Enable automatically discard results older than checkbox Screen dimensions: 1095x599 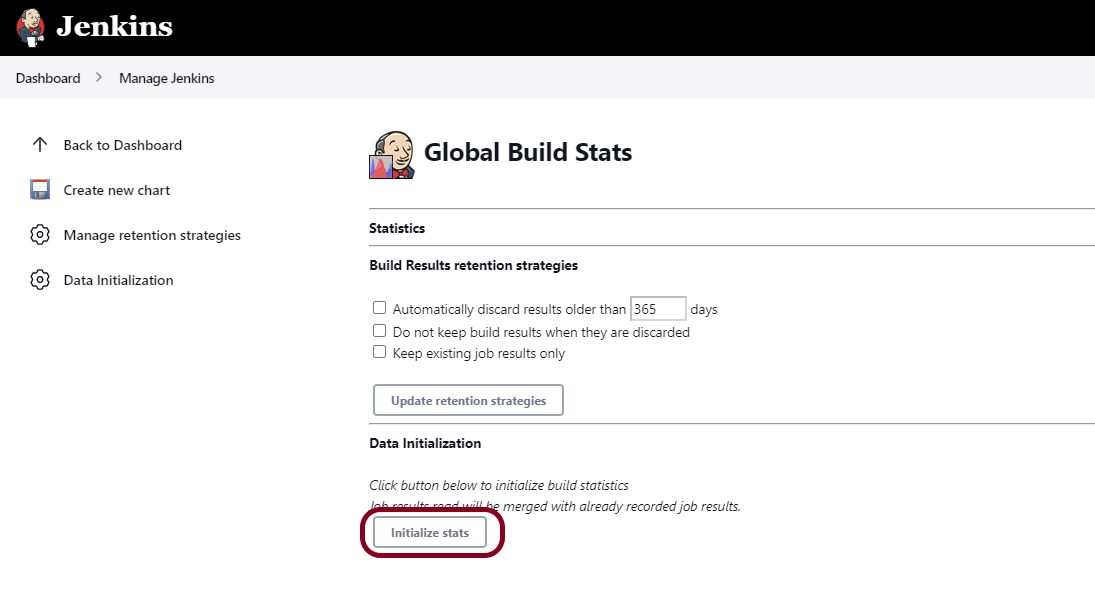(379, 309)
